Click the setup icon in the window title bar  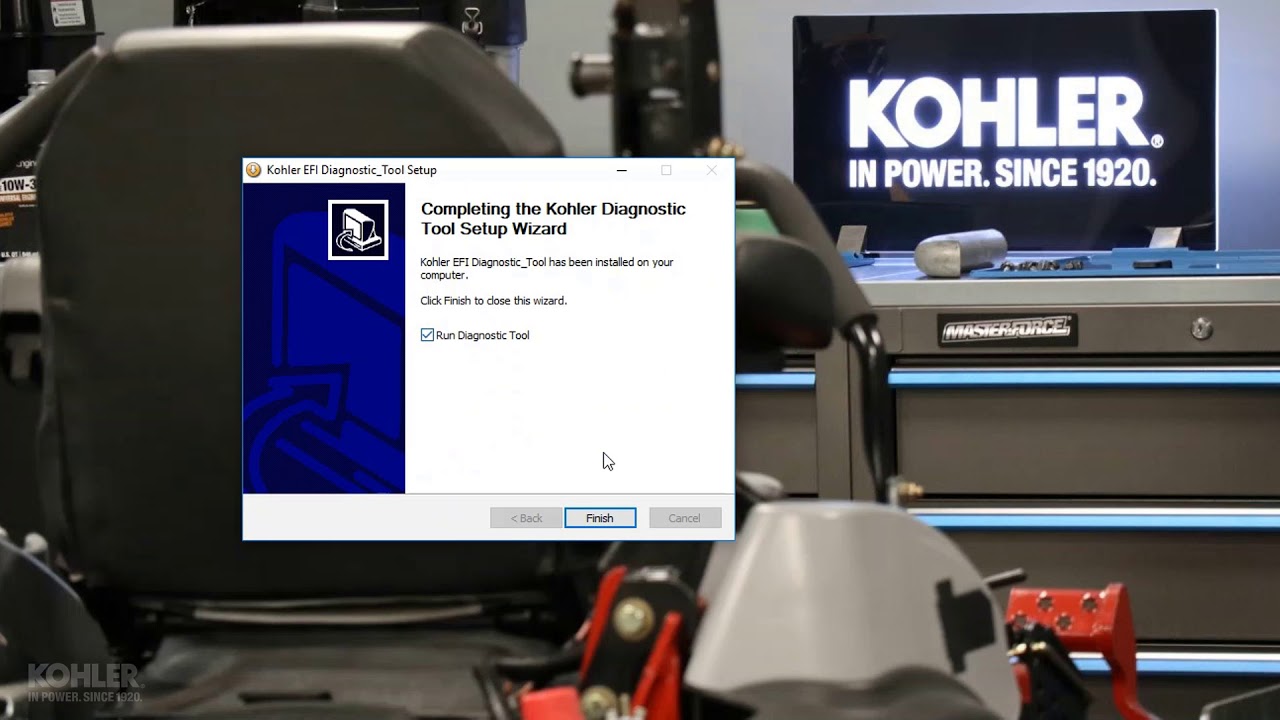coord(254,170)
